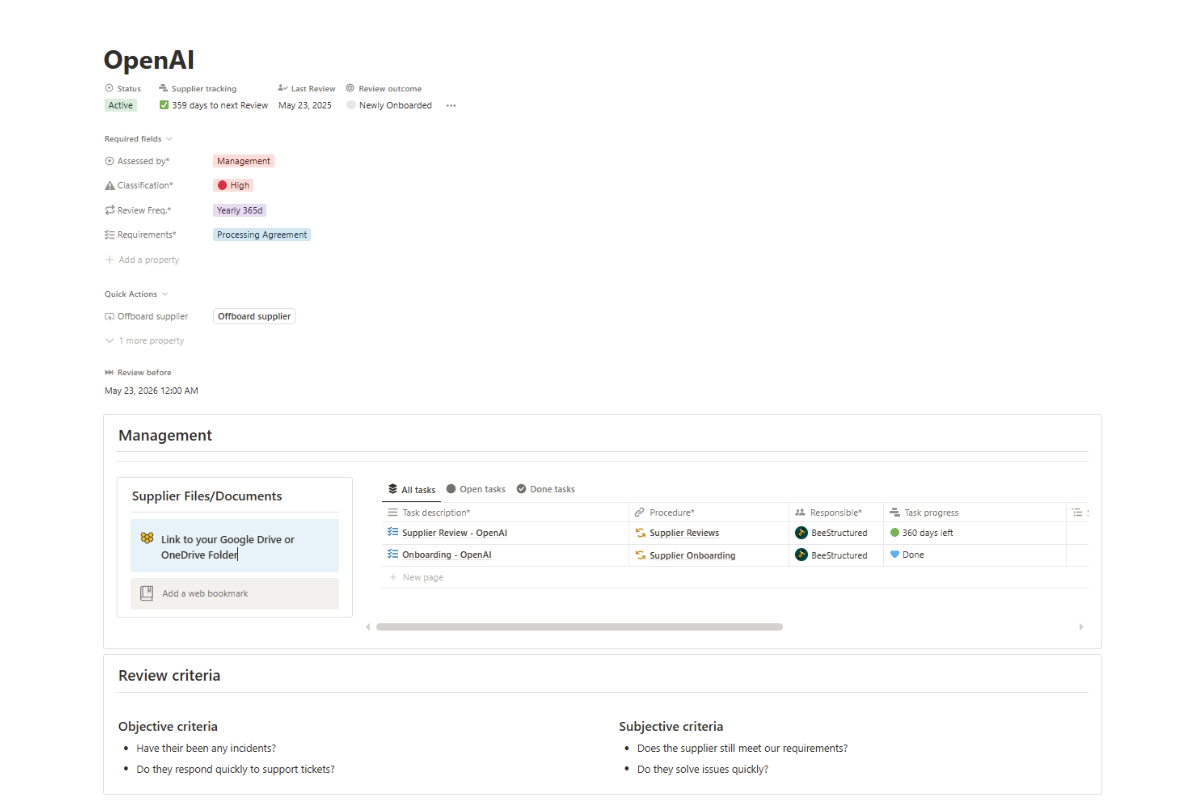The width and height of the screenshot is (1200, 800).
Task: Click the Review before property icon
Action: pos(109,373)
